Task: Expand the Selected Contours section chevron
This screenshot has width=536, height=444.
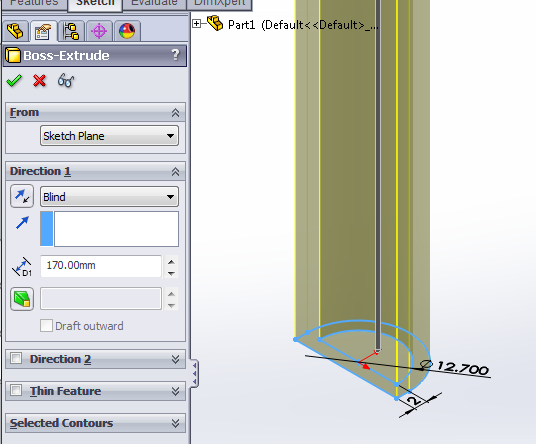Action: pos(175,423)
